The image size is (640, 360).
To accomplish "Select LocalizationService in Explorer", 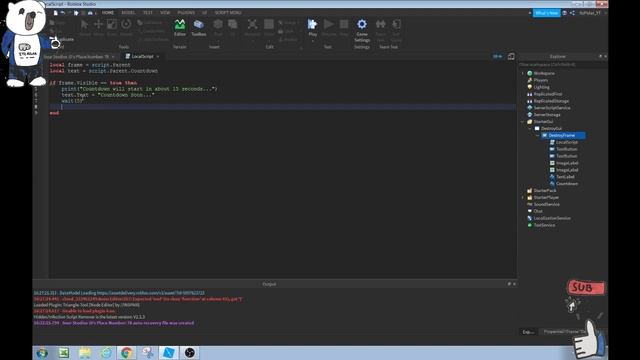I will [552, 218].
